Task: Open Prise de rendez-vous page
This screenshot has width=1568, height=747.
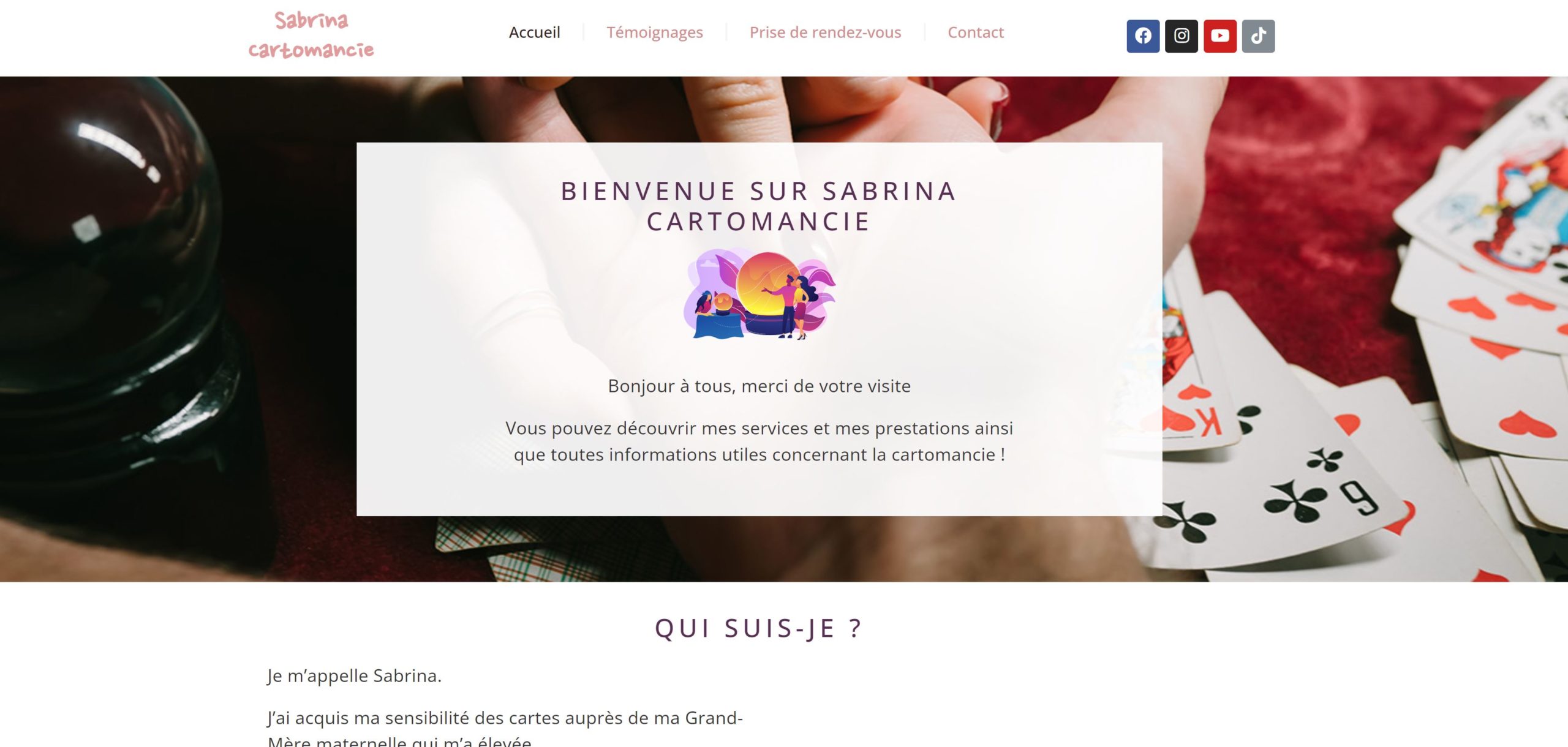Action: (825, 32)
